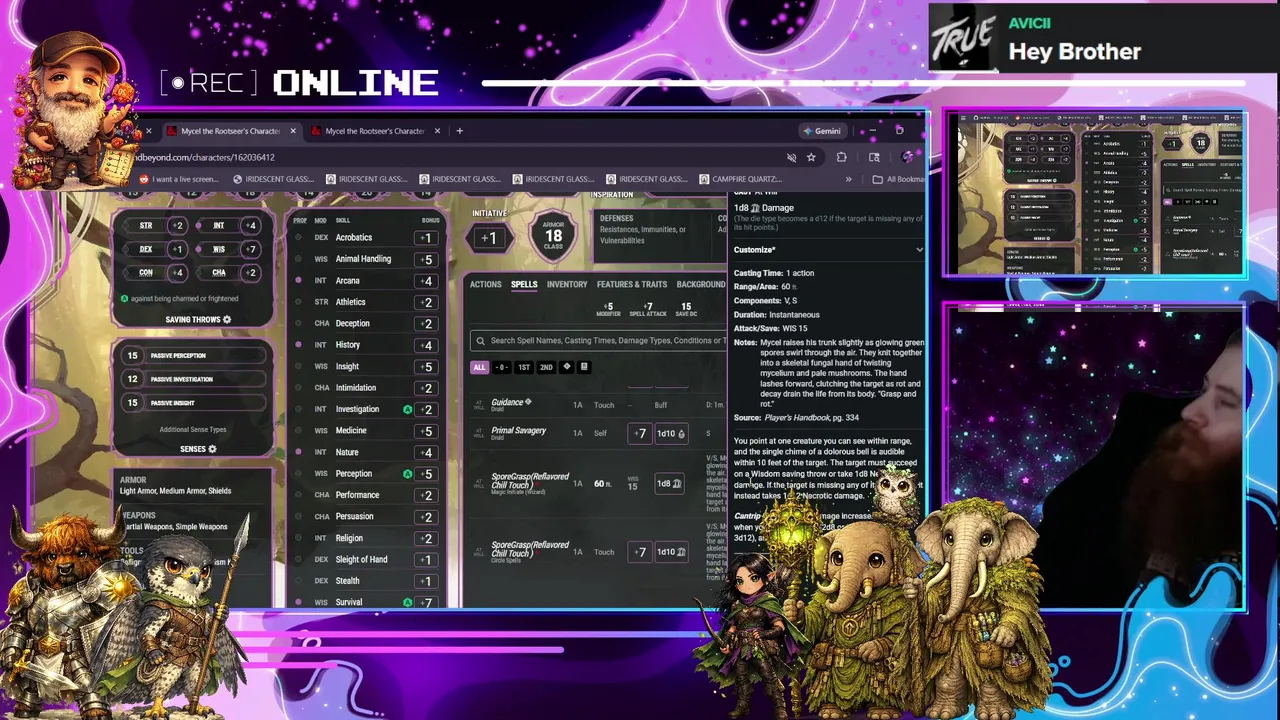This screenshot has height=720, width=1280.
Task: Click the dndbeyond address bar URL
Action: (204, 157)
